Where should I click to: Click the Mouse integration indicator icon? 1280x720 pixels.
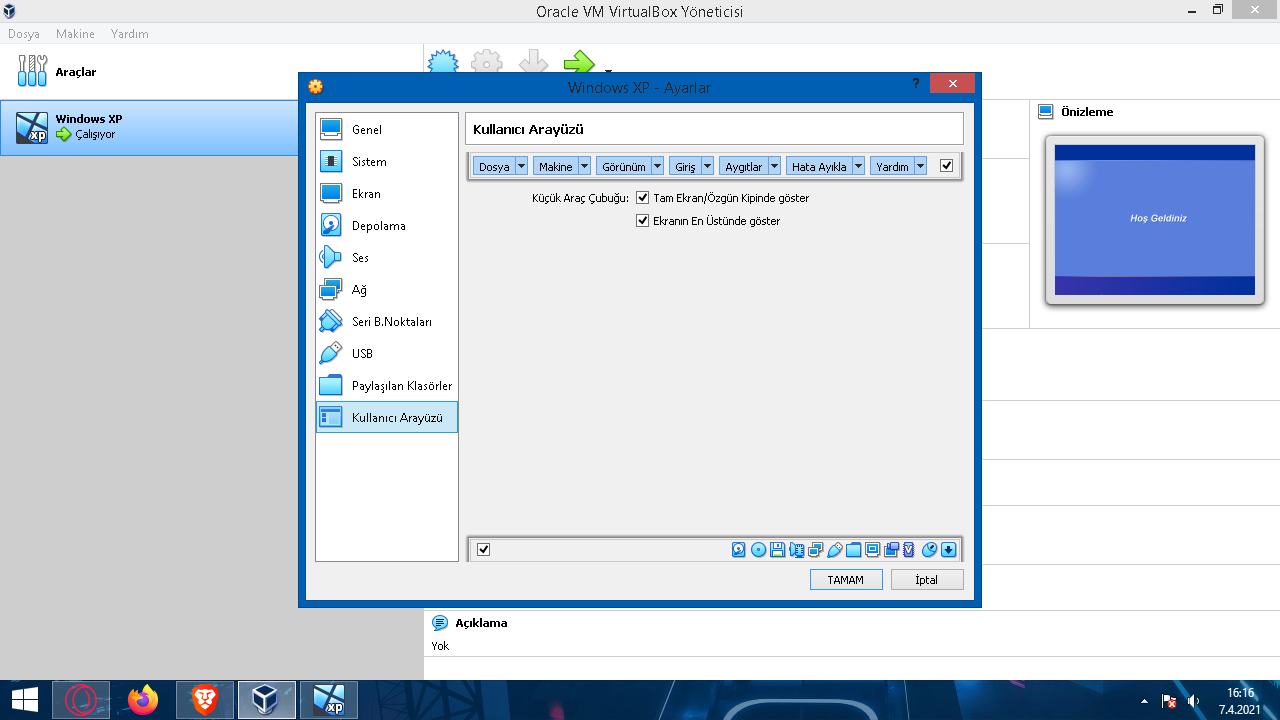click(x=929, y=549)
